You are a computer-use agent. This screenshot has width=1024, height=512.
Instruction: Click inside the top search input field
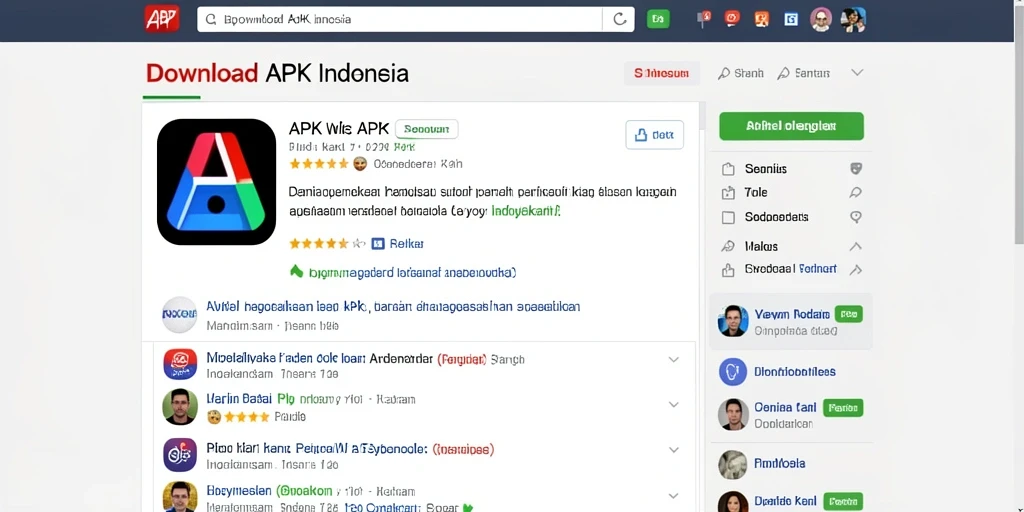[x=399, y=20]
